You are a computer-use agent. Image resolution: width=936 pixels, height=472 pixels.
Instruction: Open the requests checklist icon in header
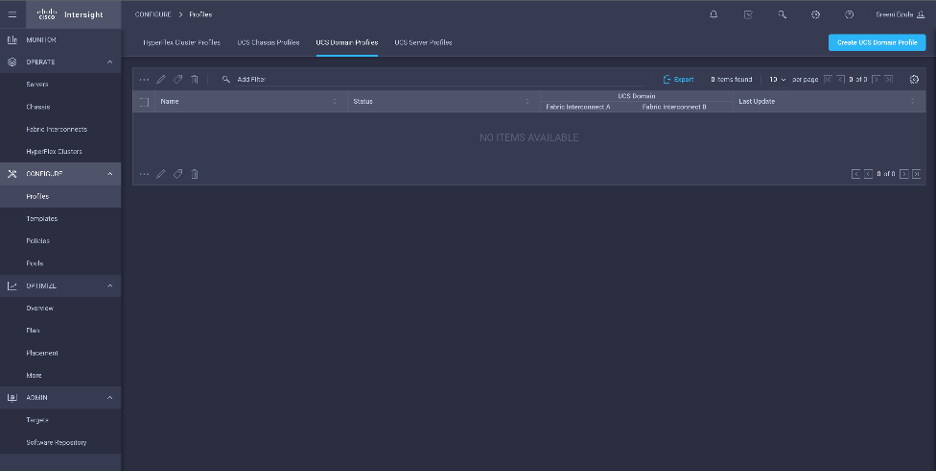(x=748, y=14)
